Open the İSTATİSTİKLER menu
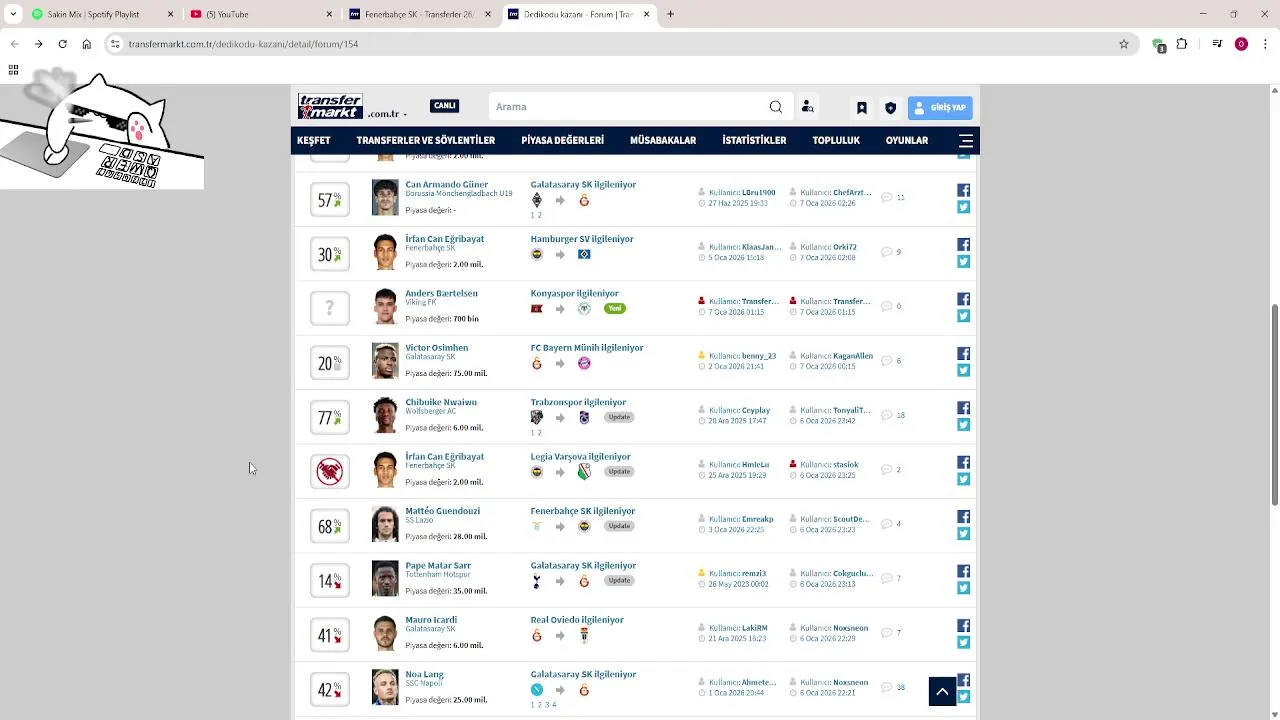Viewport: 1280px width, 720px height. 754,141
